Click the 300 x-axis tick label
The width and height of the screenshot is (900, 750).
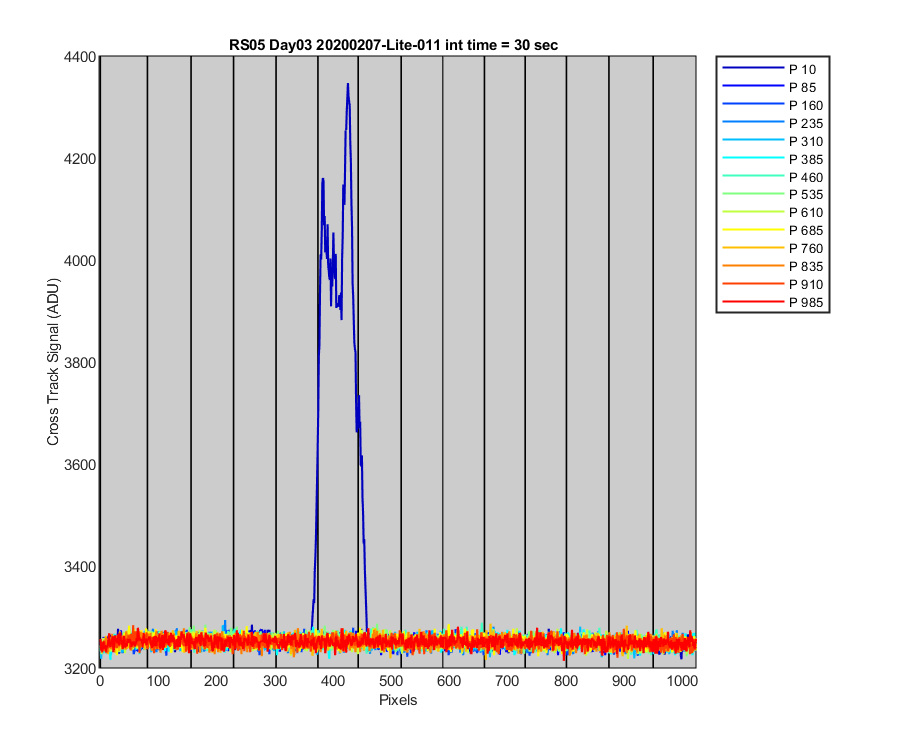(x=274, y=681)
